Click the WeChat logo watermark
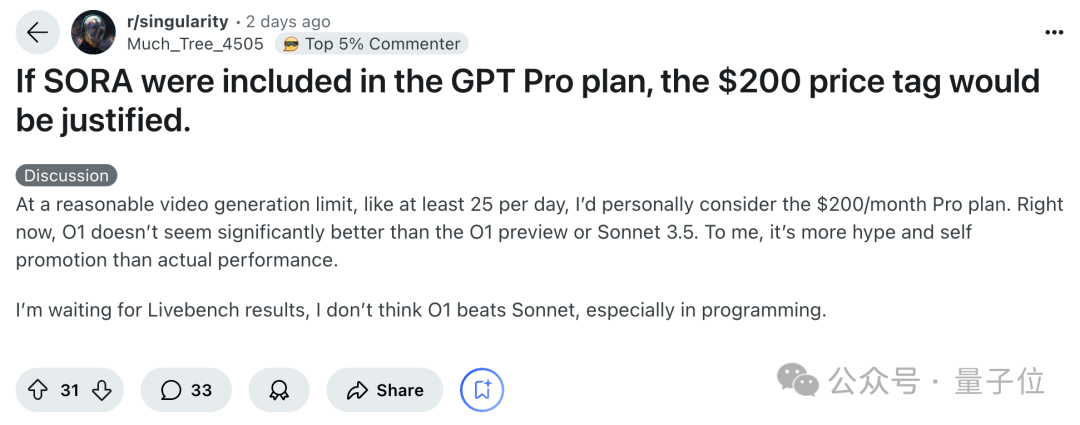This screenshot has width=1080, height=425. click(799, 380)
